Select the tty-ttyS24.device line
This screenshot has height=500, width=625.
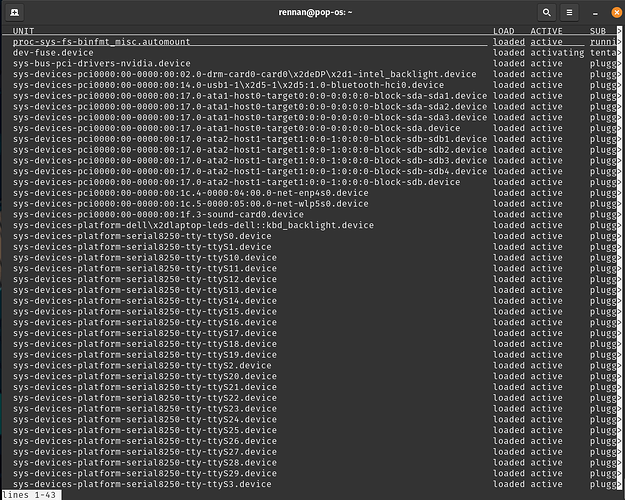tap(145, 419)
